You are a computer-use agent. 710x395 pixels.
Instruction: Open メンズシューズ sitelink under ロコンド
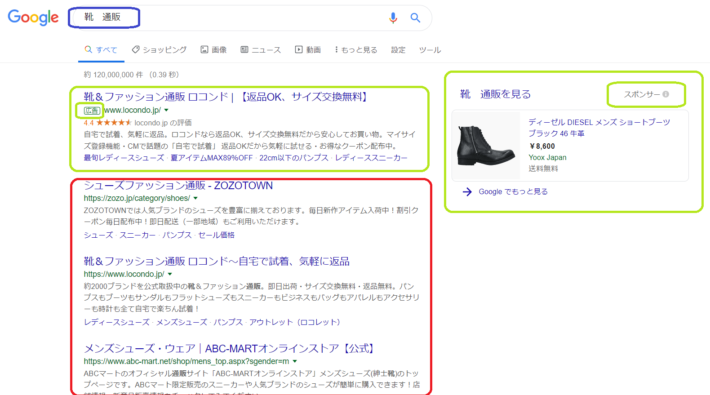point(182,322)
